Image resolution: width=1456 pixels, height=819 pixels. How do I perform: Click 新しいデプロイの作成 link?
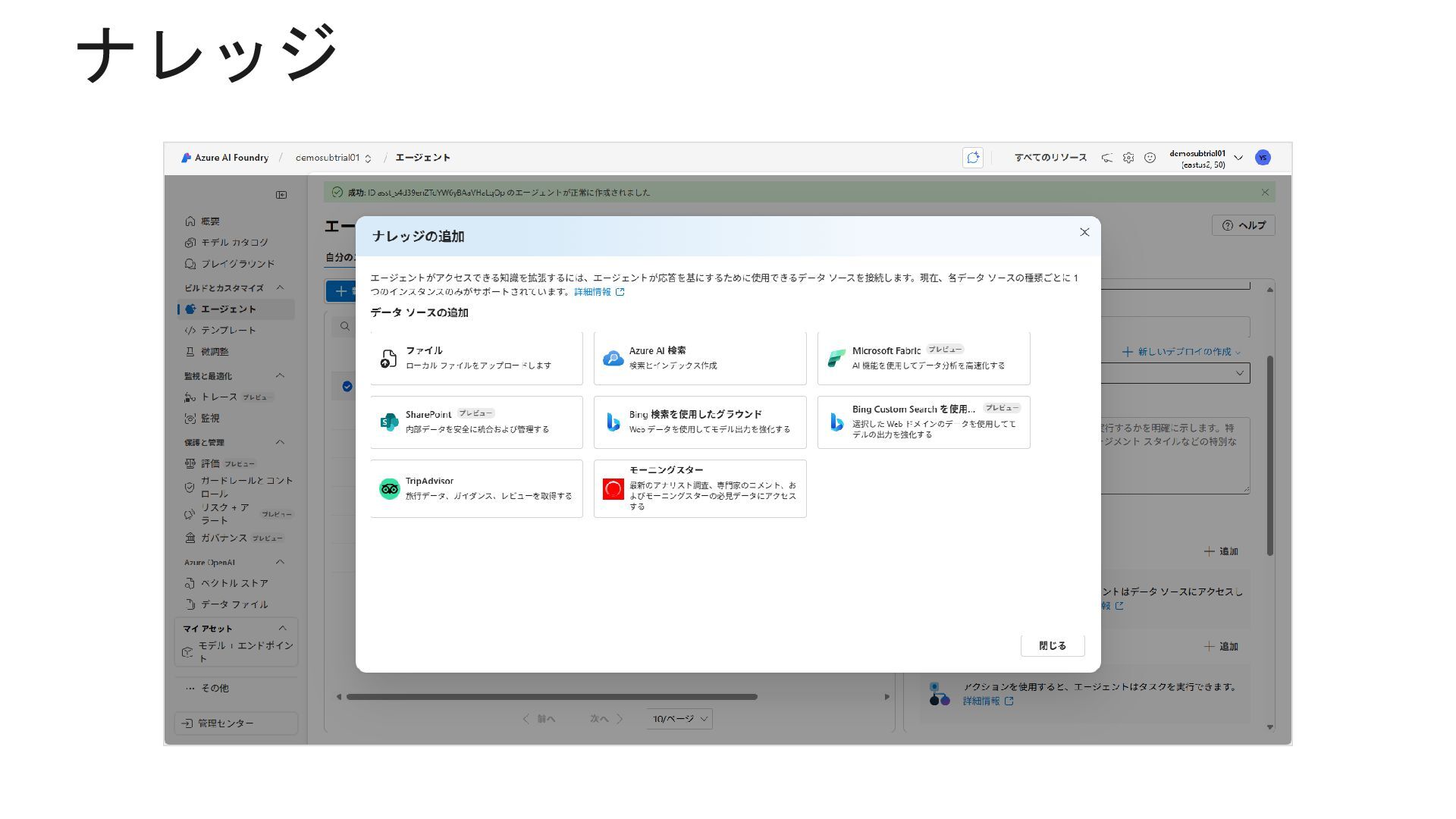pos(1181,352)
